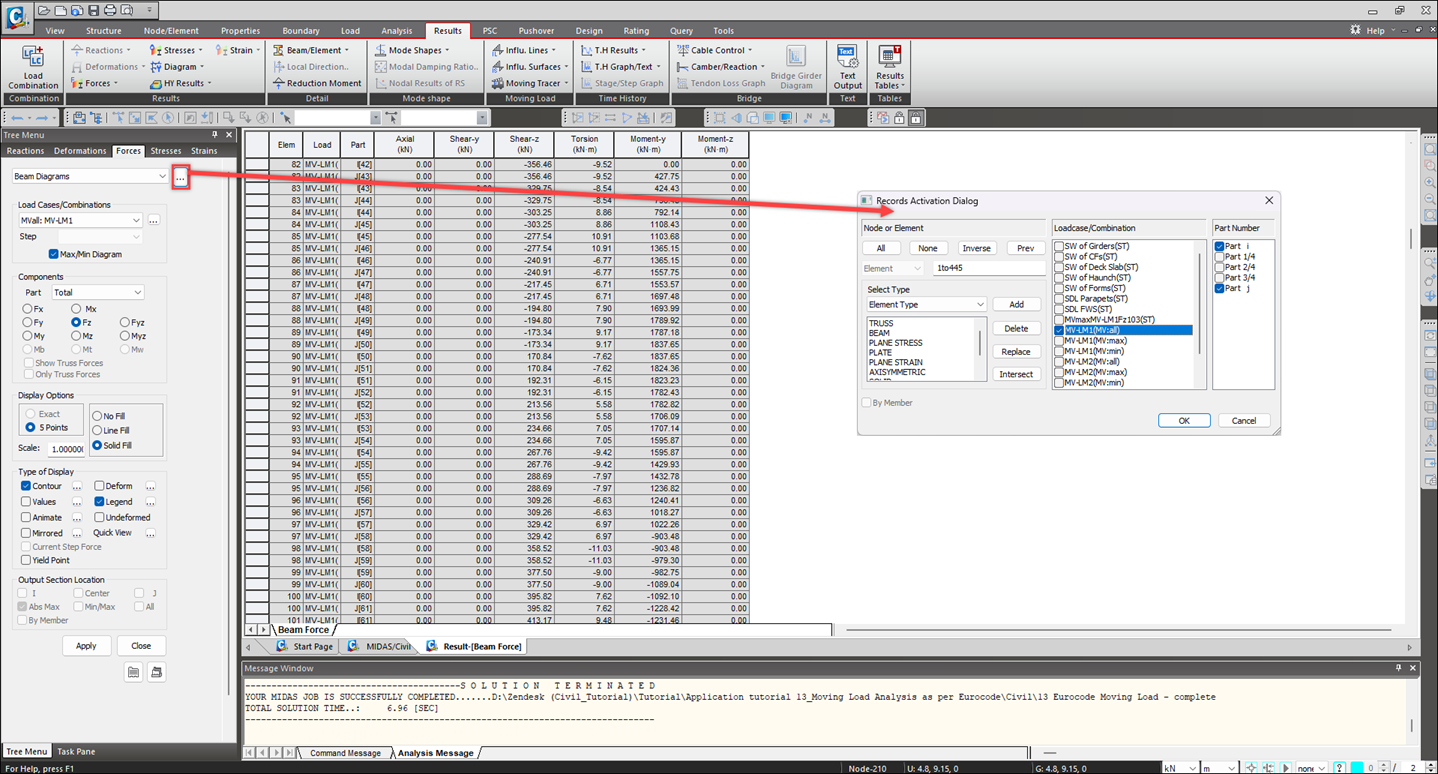Click the Print Preview icon in the quick access toolbar
Image resolution: width=1438 pixels, height=774 pixels.
pos(125,10)
